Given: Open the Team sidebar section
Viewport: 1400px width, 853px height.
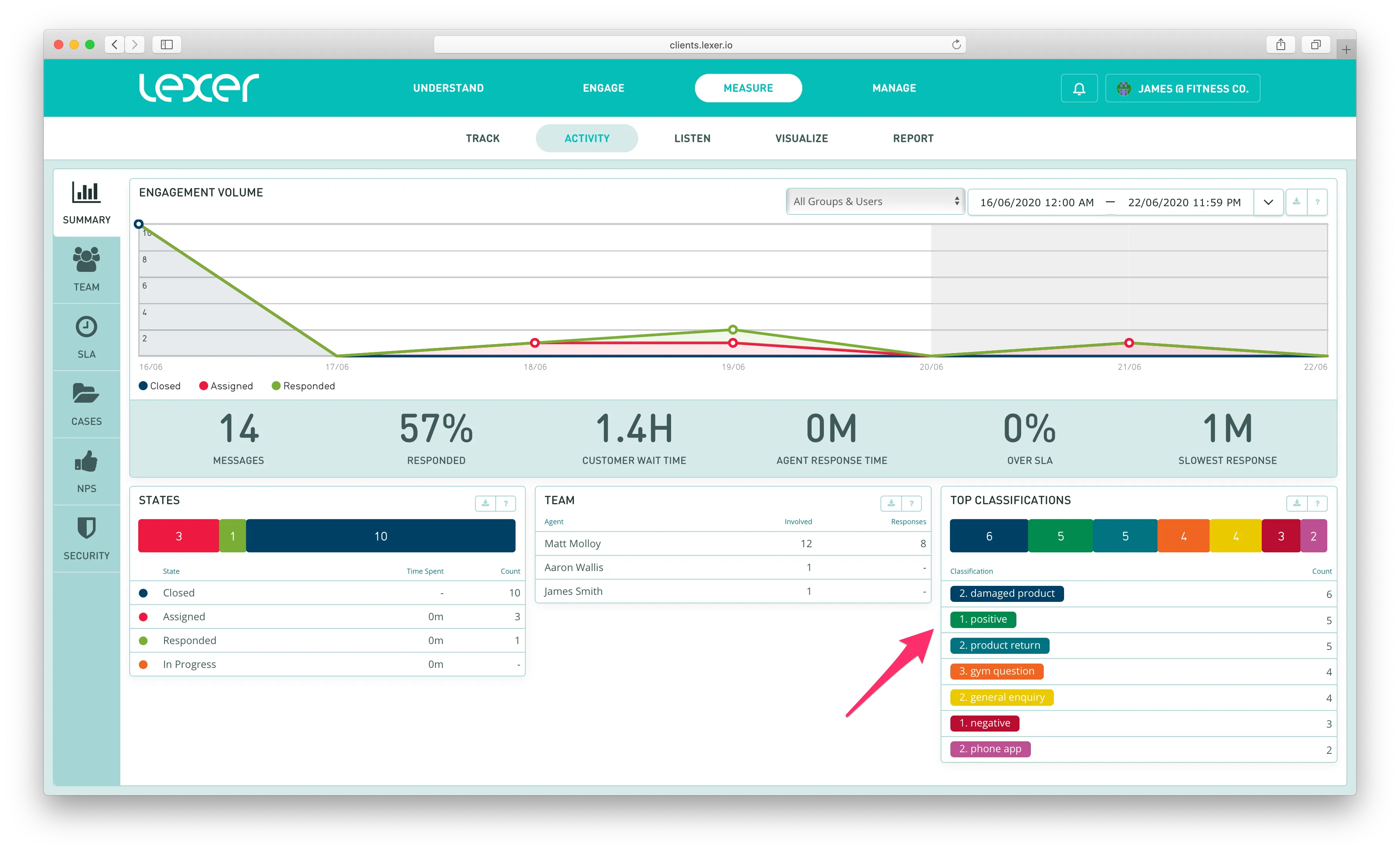Looking at the screenshot, I should point(86,270).
